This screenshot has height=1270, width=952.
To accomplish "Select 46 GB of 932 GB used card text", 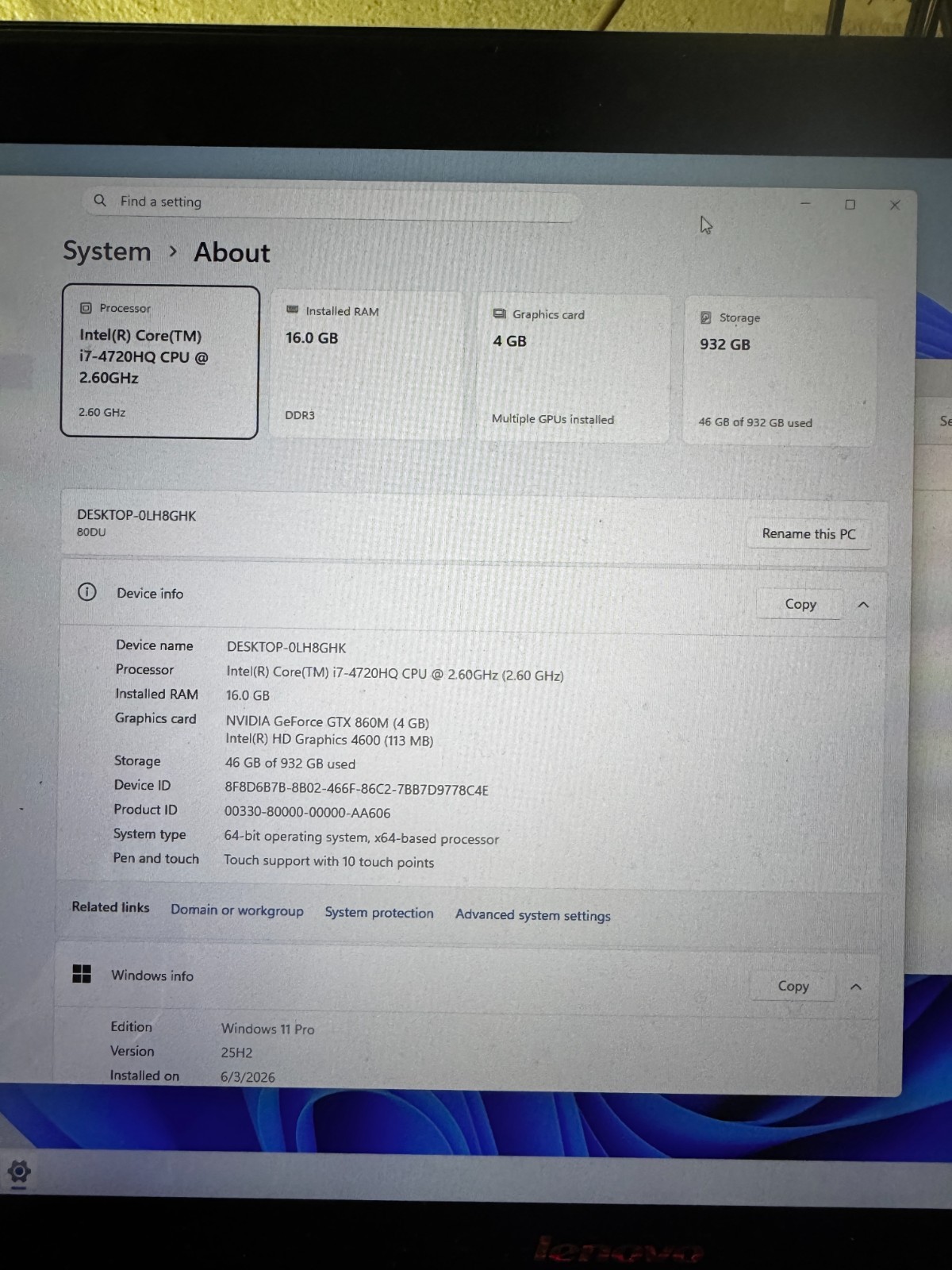I will pyautogui.click(x=755, y=422).
